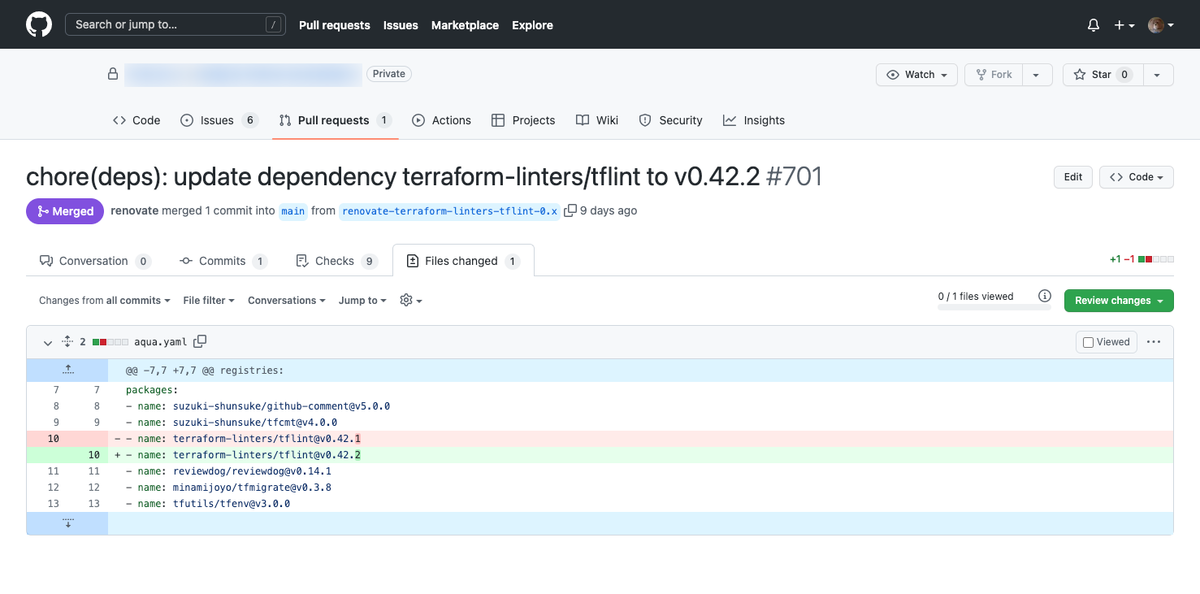The image size is (1200, 594).
Task: Click the removed line tflint@v0.42.1
Action: click(x=640, y=439)
